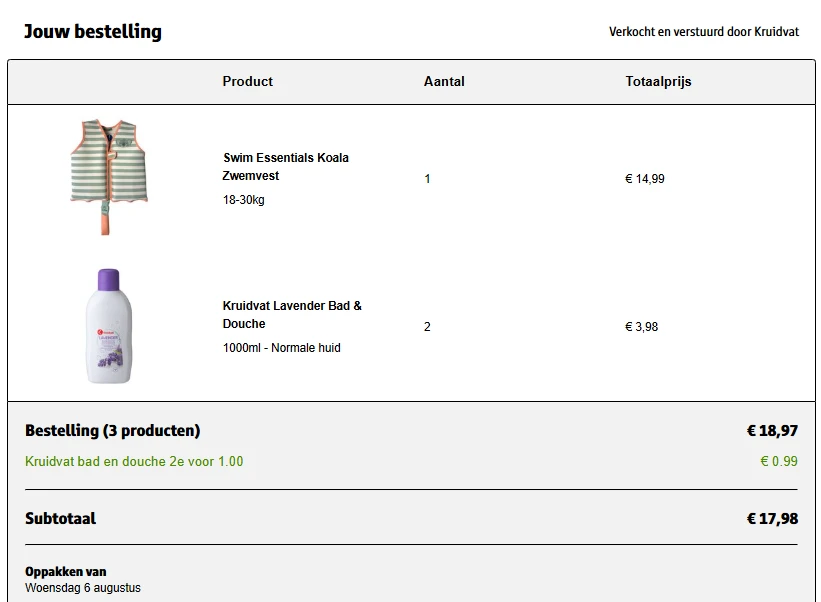The height and width of the screenshot is (602, 821).
Task: Click the '1000ml - Normale huid' description
Action: (x=281, y=348)
